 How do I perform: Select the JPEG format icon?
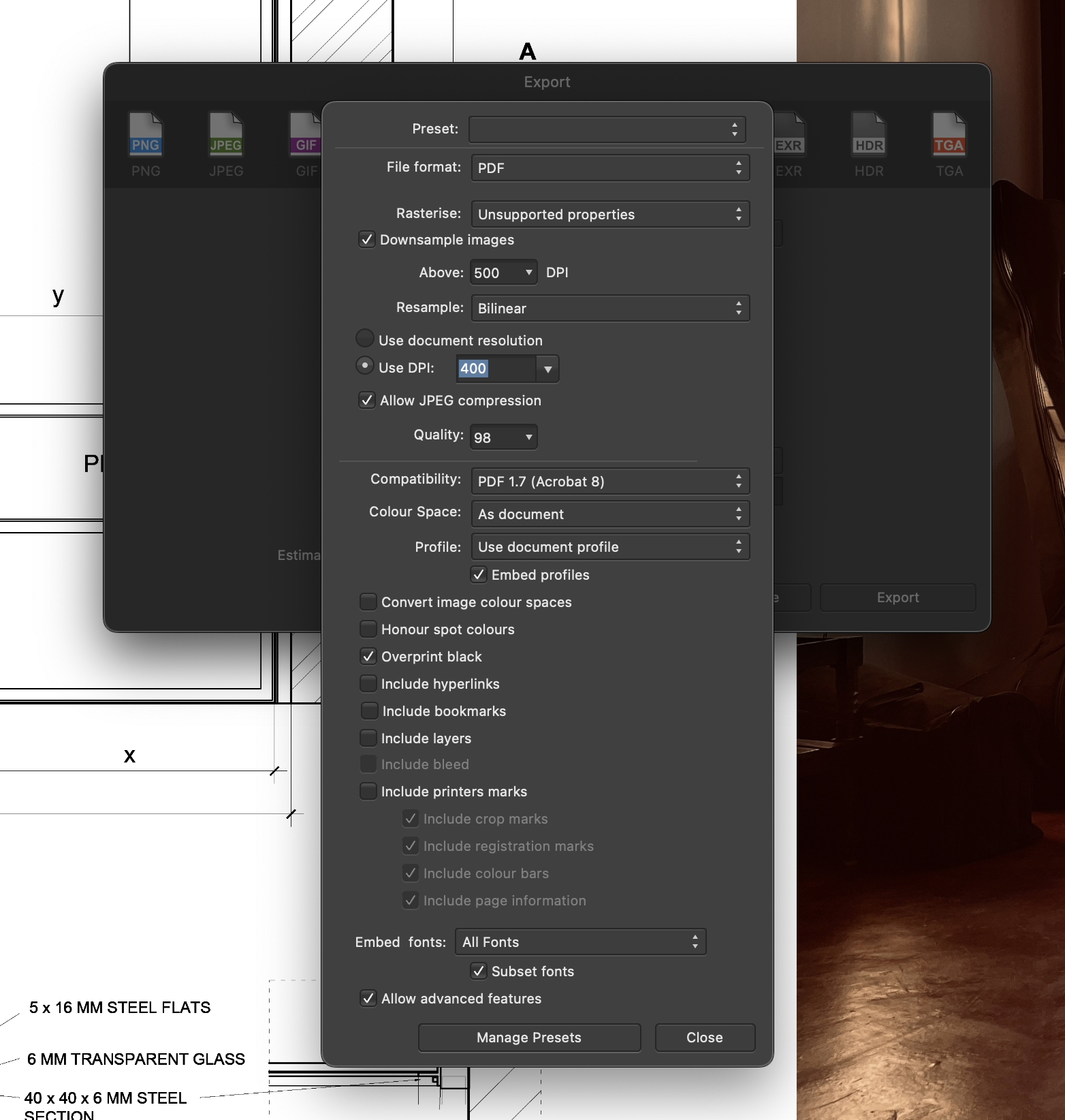coord(226,134)
